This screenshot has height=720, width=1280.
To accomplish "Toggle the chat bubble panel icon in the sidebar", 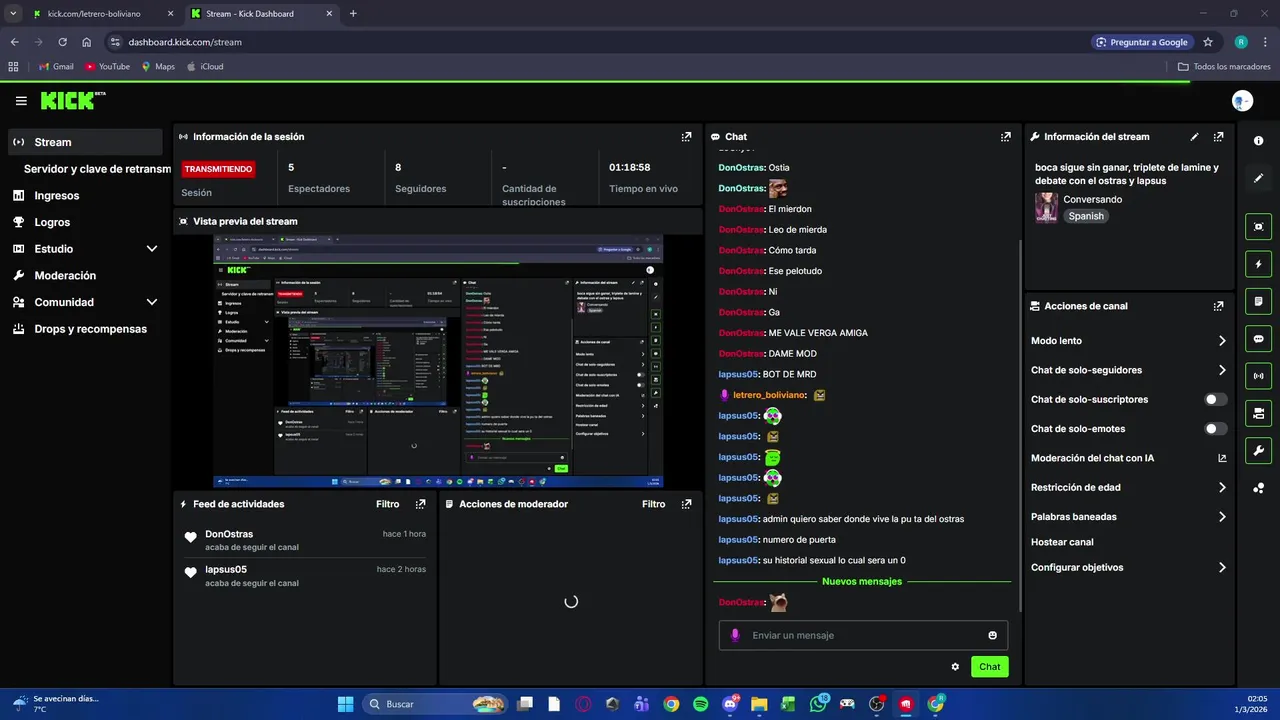I will [1258, 338].
